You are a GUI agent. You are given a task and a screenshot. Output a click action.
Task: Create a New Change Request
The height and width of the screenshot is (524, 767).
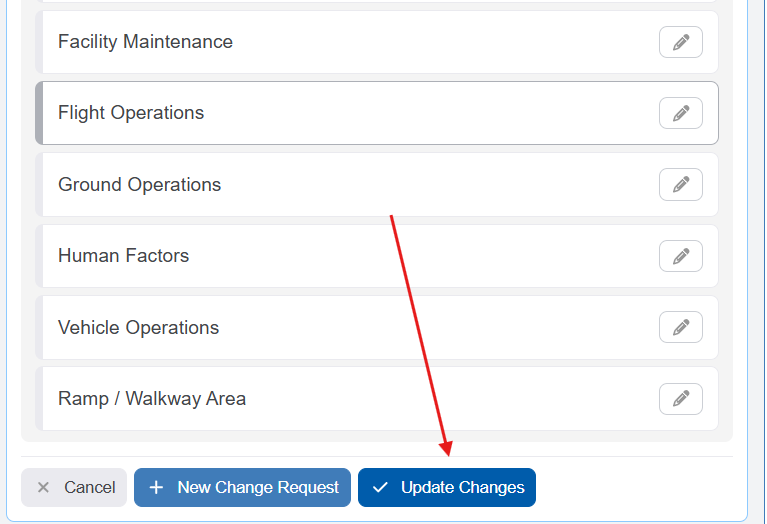[x=242, y=488]
